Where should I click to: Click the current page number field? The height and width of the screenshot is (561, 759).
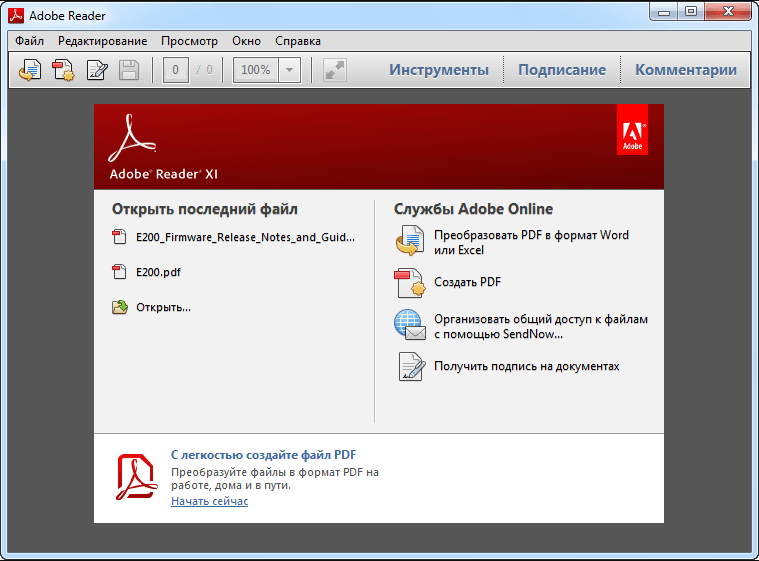pos(175,70)
